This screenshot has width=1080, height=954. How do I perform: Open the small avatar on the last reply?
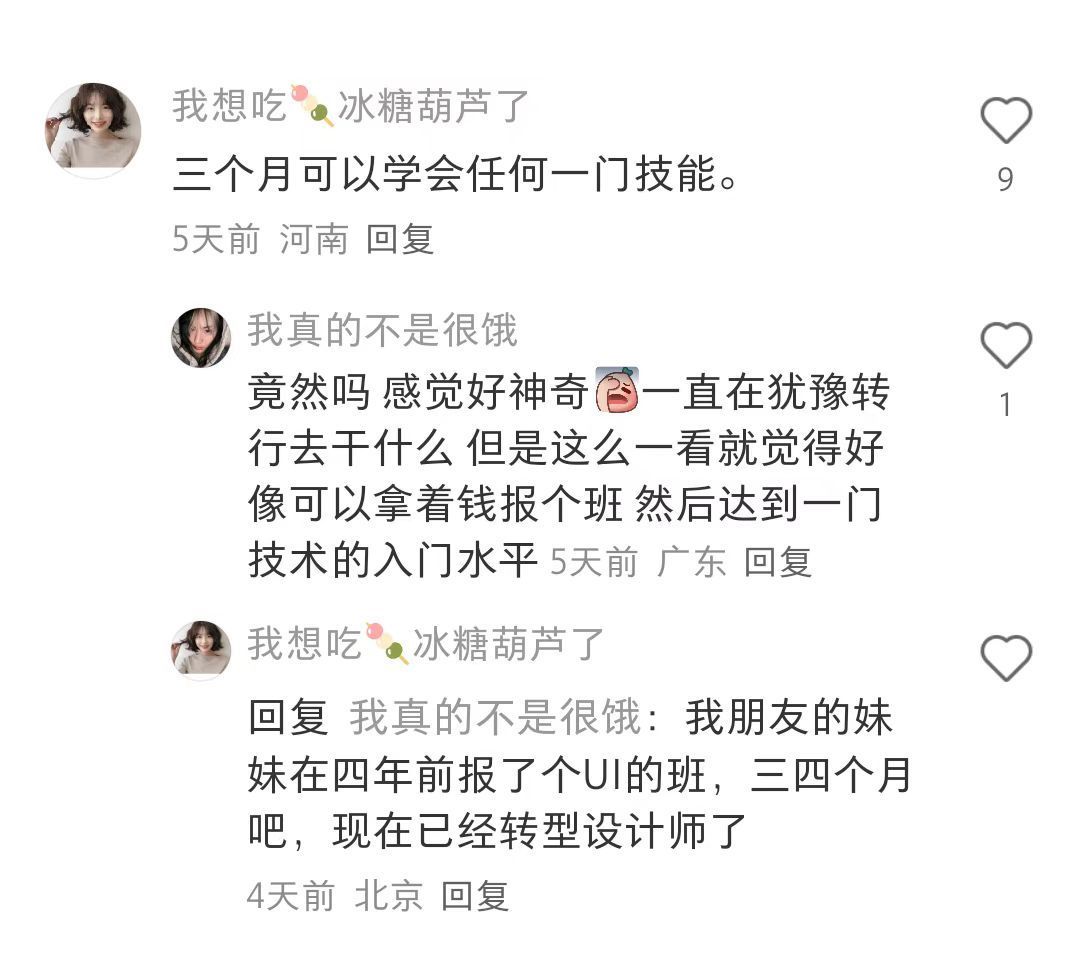click(200, 650)
